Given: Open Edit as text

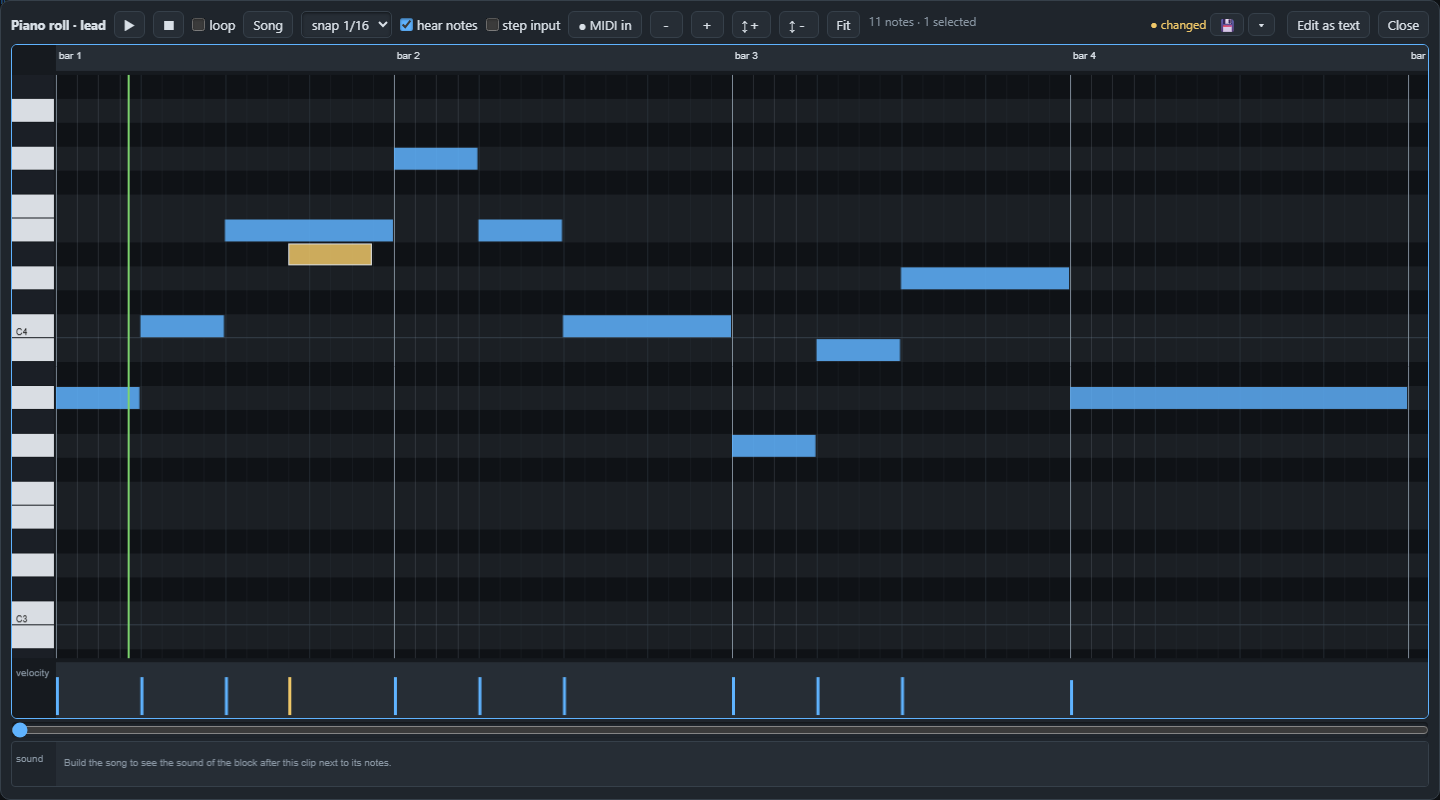Looking at the screenshot, I should pos(1328,25).
